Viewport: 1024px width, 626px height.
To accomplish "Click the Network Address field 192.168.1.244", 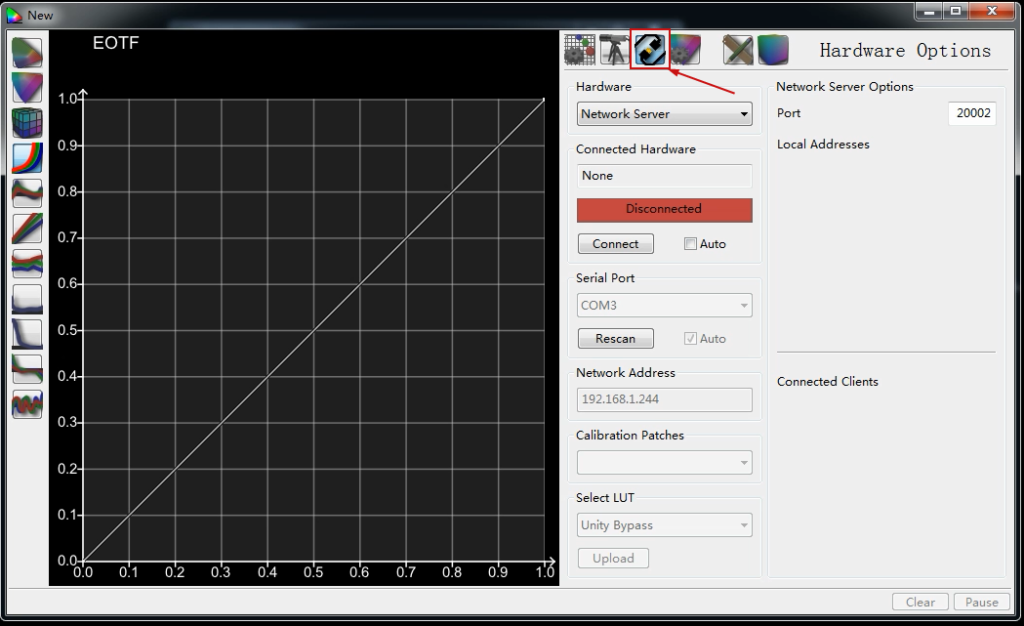I will [x=664, y=399].
